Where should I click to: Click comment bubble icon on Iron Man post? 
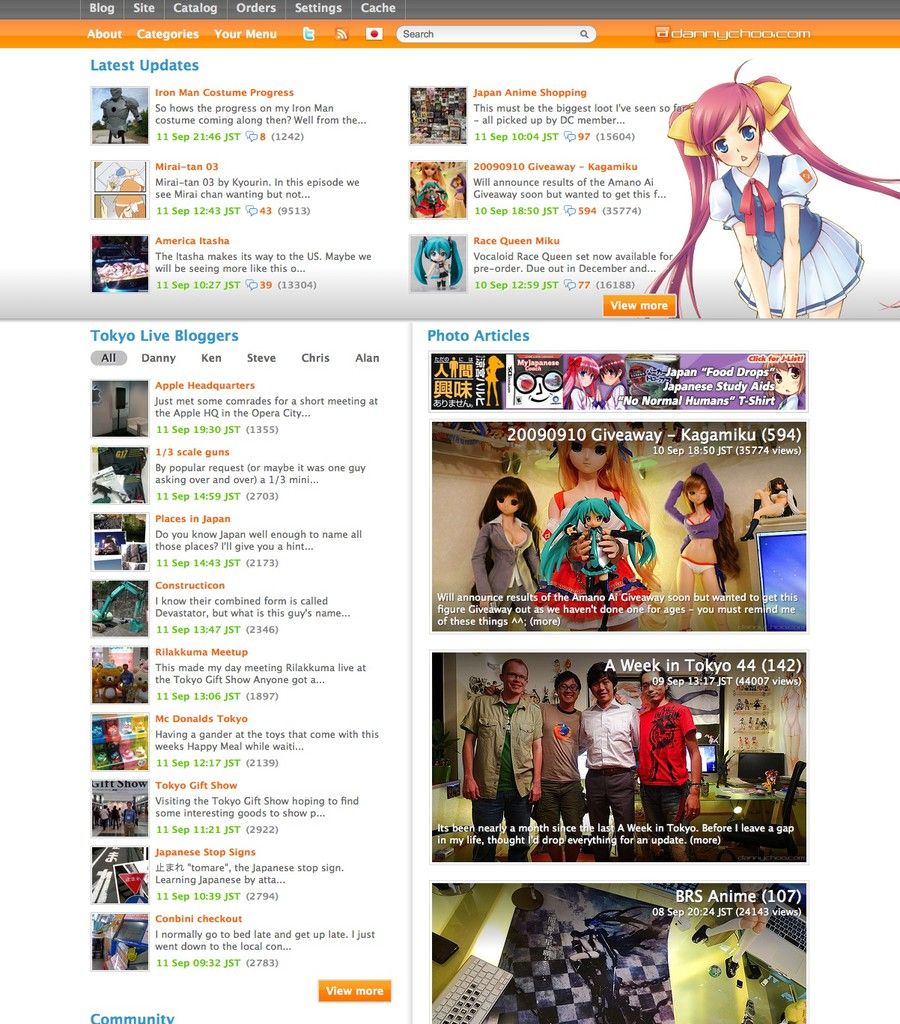[x=252, y=137]
